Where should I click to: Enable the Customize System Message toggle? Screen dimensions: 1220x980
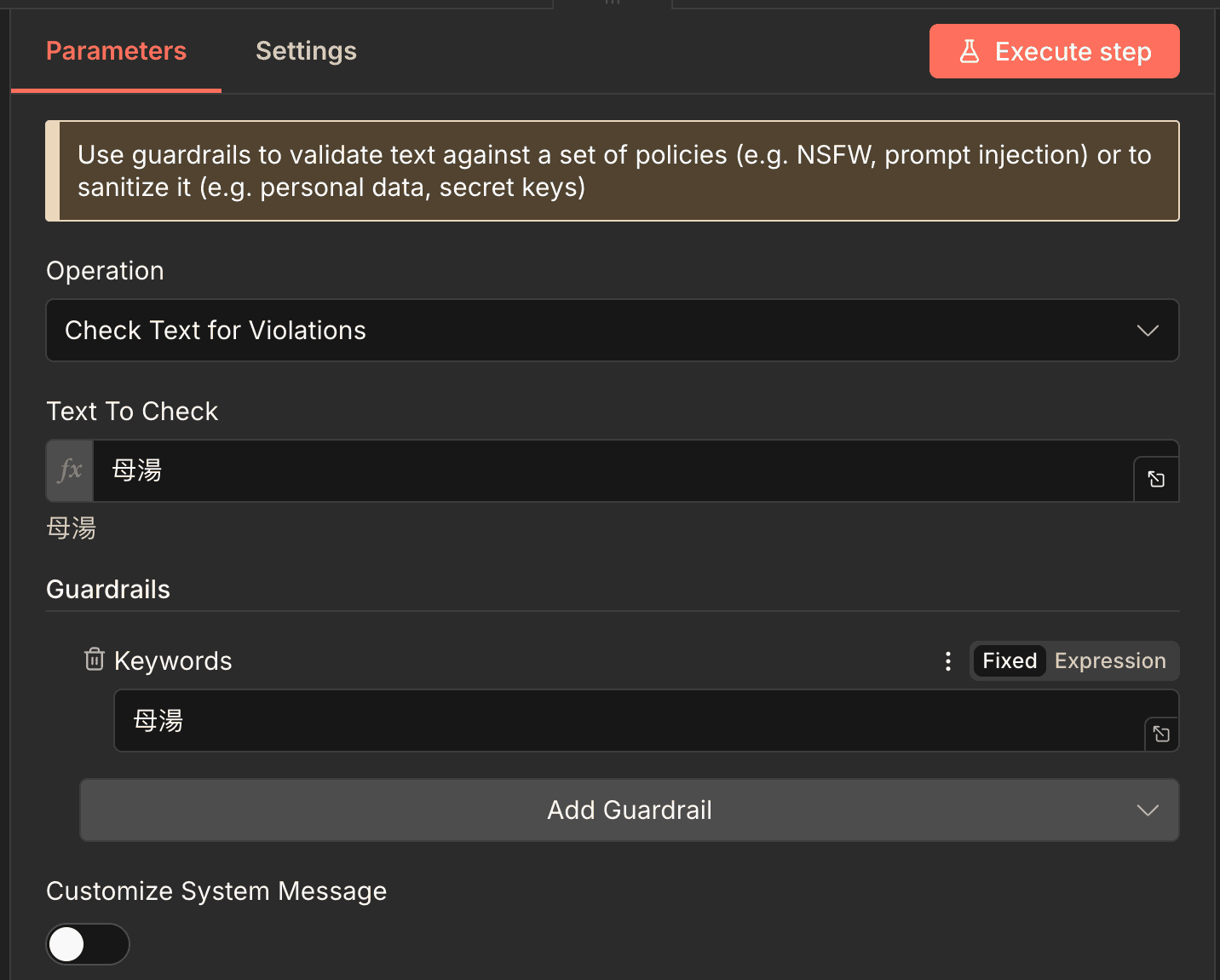tap(87, 943)
